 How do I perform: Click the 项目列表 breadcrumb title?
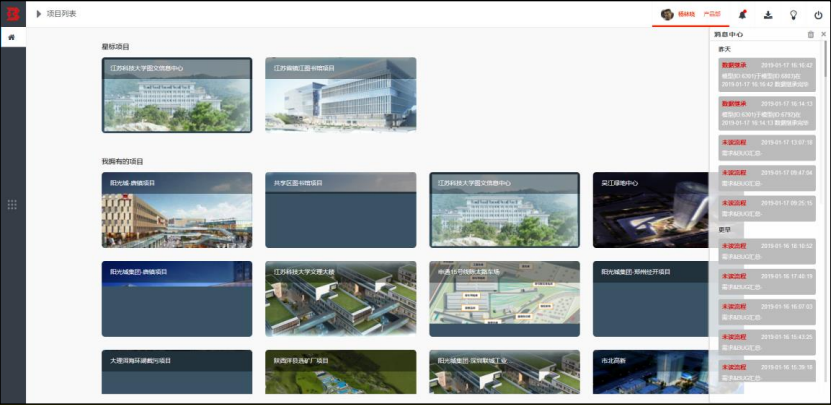pyautogui.click(x=61, y=14)
